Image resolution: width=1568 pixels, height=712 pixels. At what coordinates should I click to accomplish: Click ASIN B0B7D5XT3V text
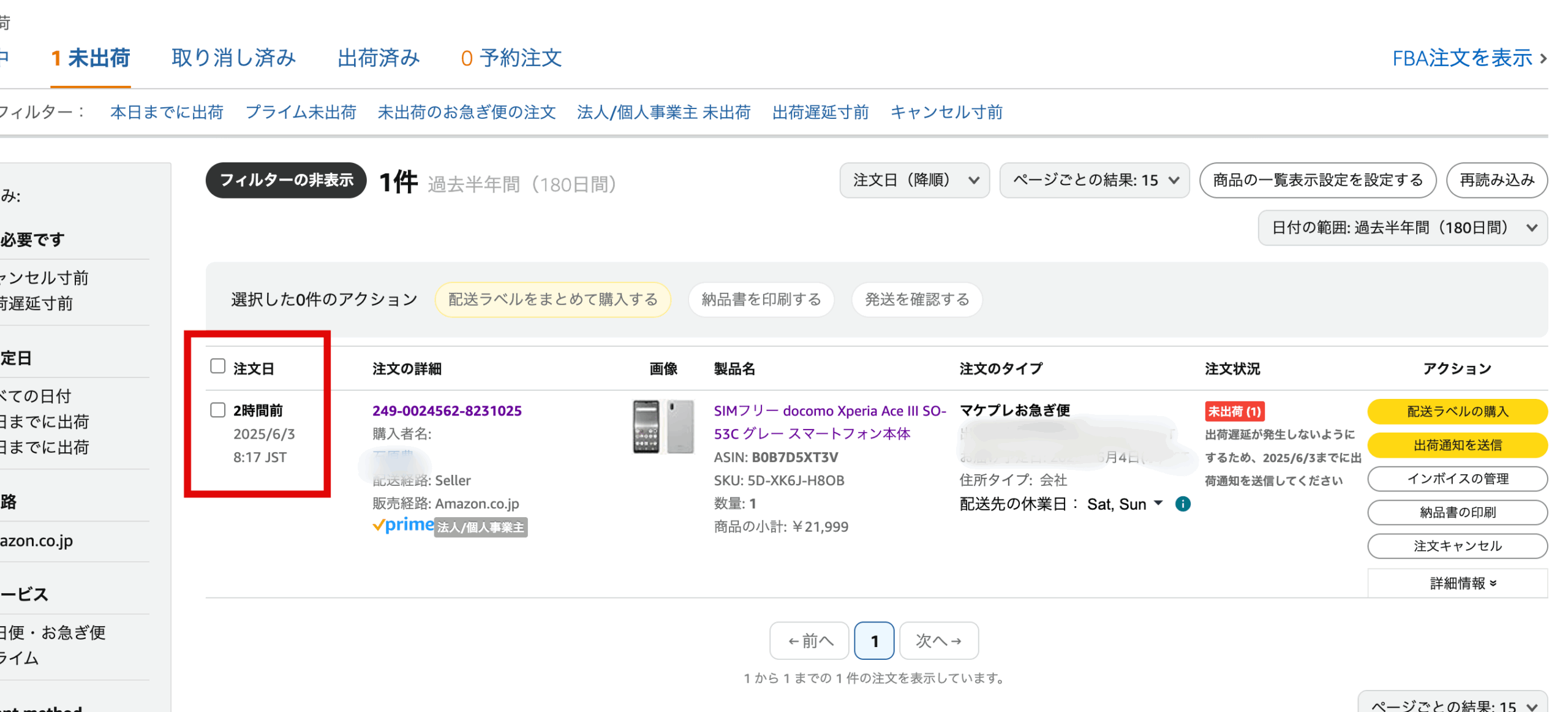click(x=775, y=458)
